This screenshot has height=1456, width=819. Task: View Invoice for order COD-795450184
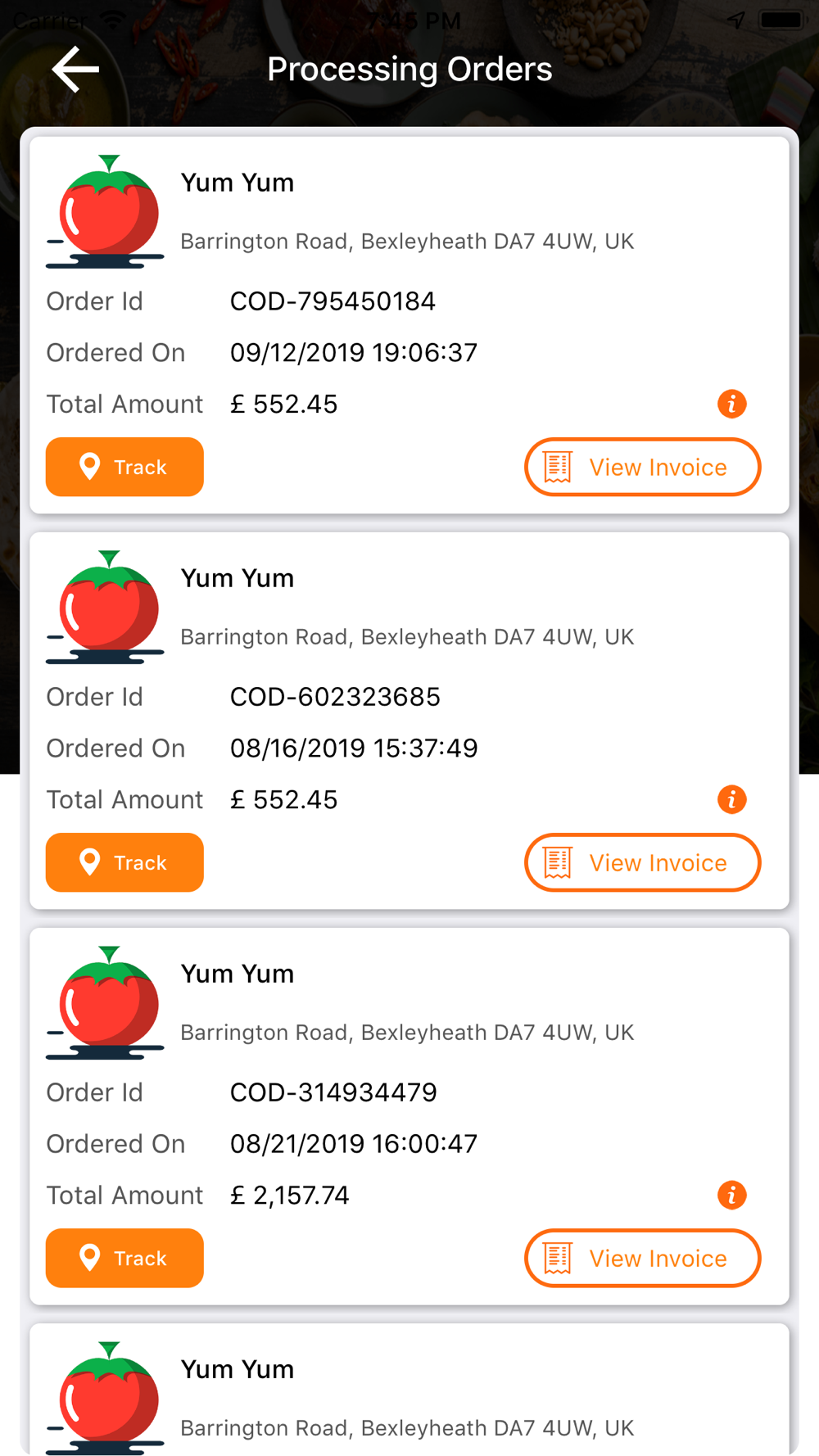[x=642, y=467]
